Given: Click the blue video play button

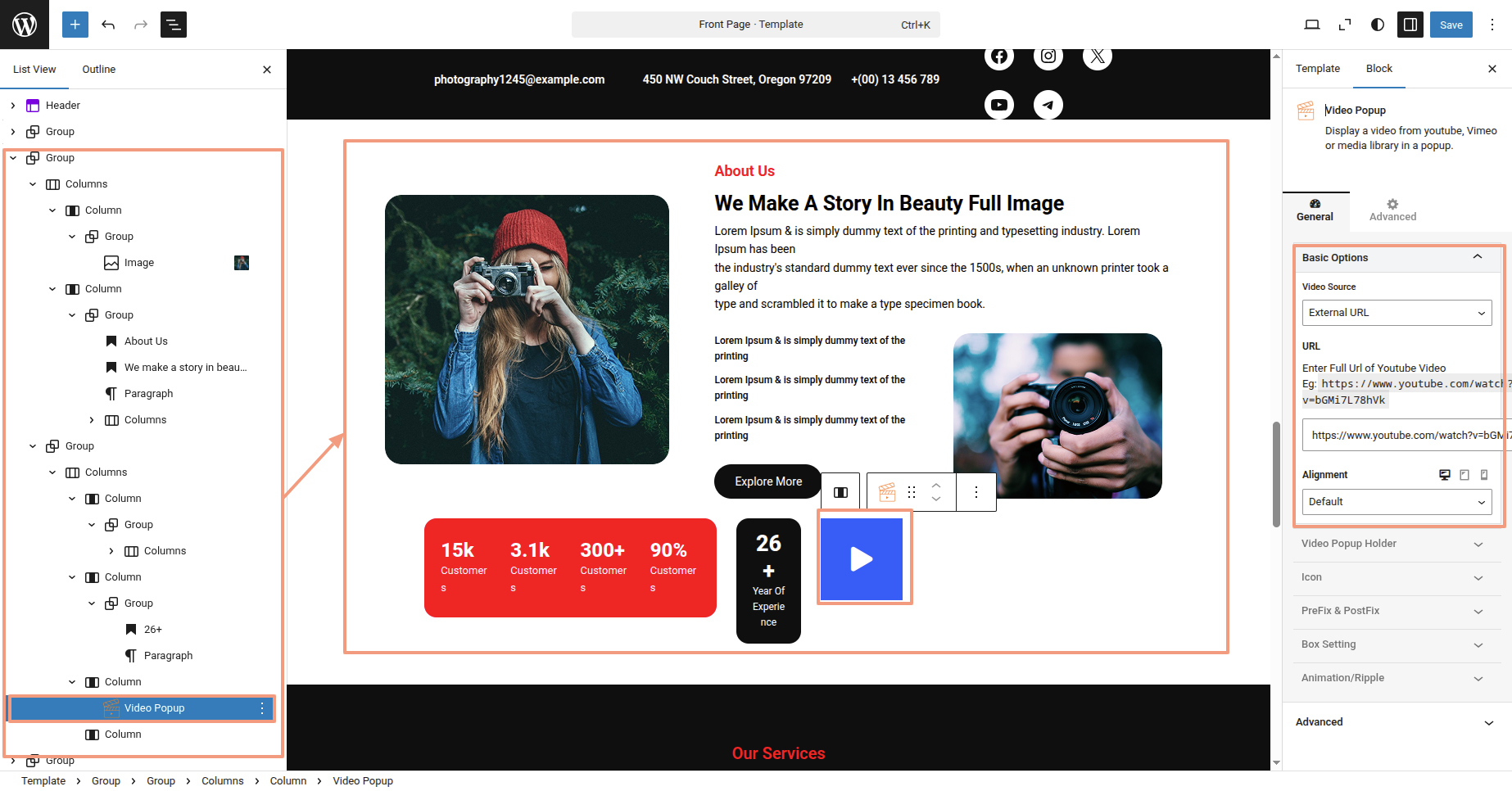Looking at the screenshot, I should point(862,559).
